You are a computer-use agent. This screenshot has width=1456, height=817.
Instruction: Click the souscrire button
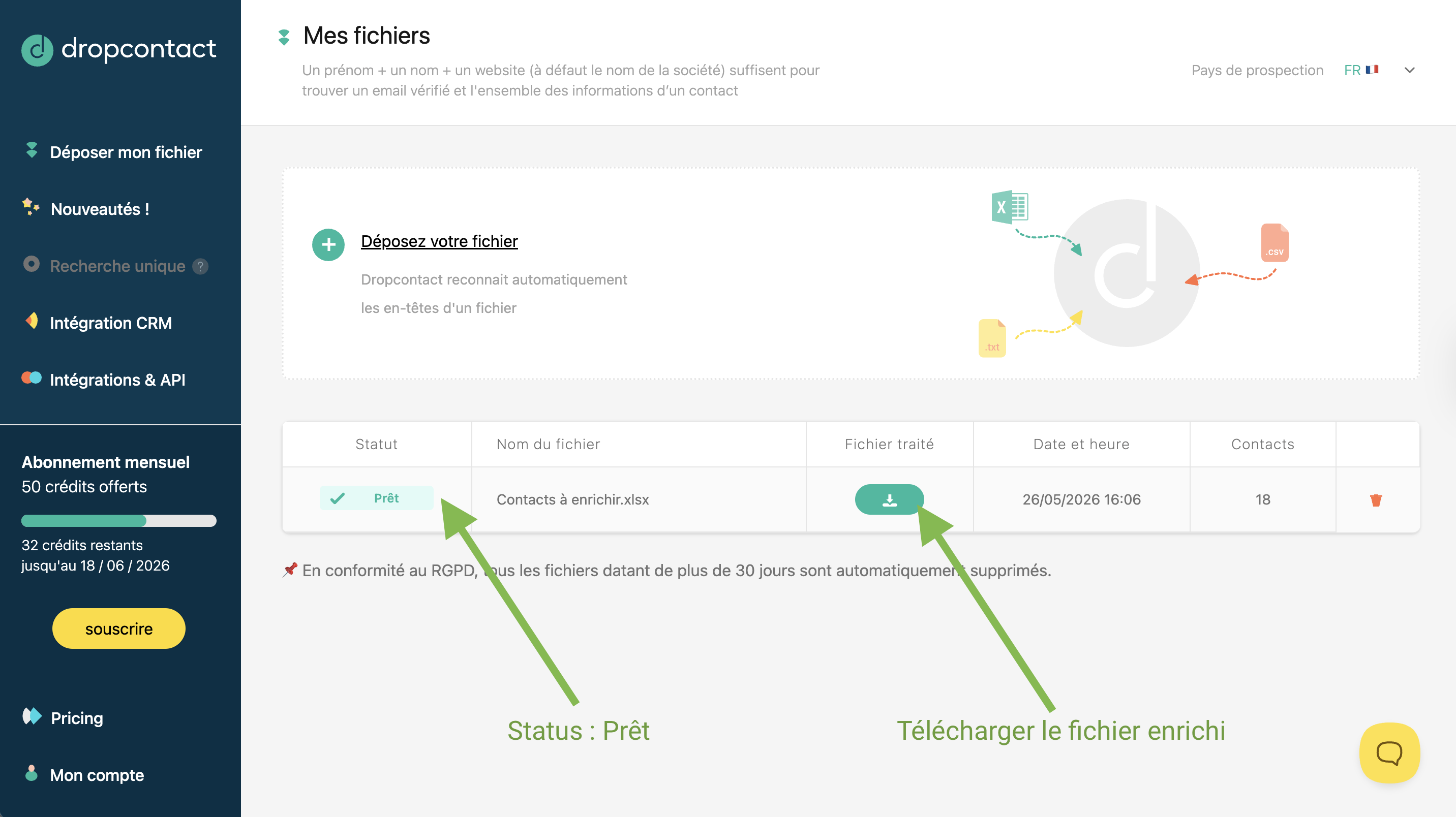click(x=118, y=629)
